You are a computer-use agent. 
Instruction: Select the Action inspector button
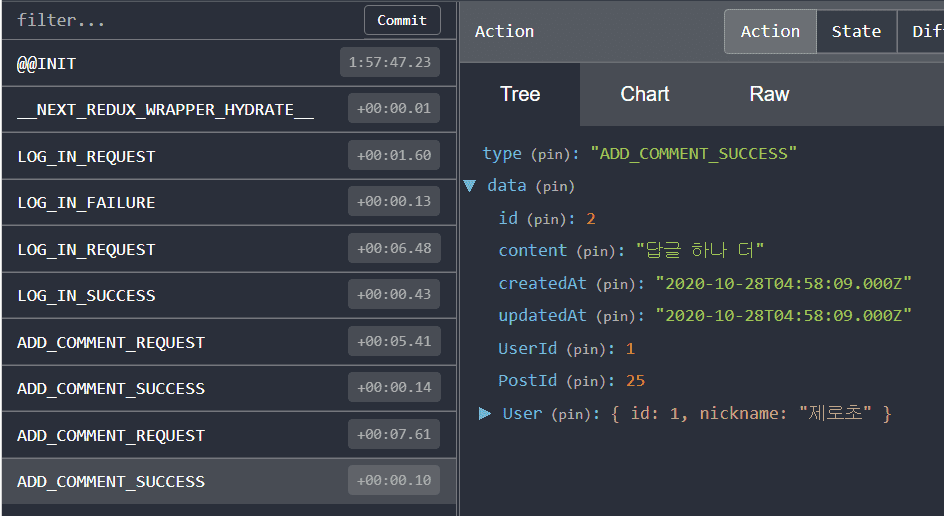(770, 31)
